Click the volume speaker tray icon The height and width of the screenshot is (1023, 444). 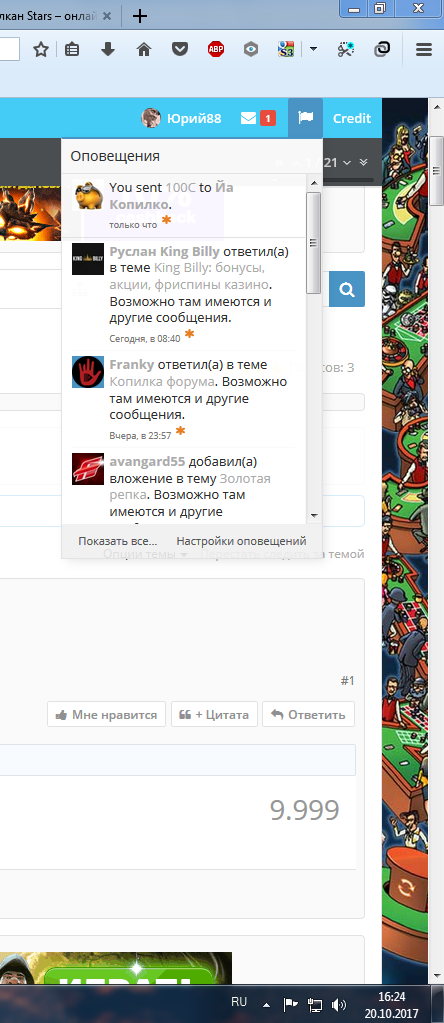tap(338, 1003)
